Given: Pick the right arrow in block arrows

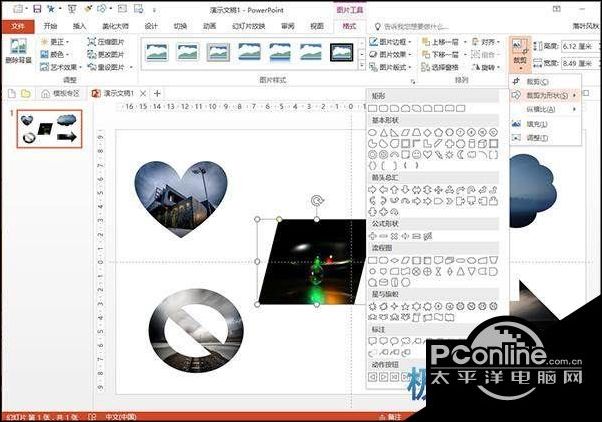Looking at the screenshot, I should click(x=372, y=189).
